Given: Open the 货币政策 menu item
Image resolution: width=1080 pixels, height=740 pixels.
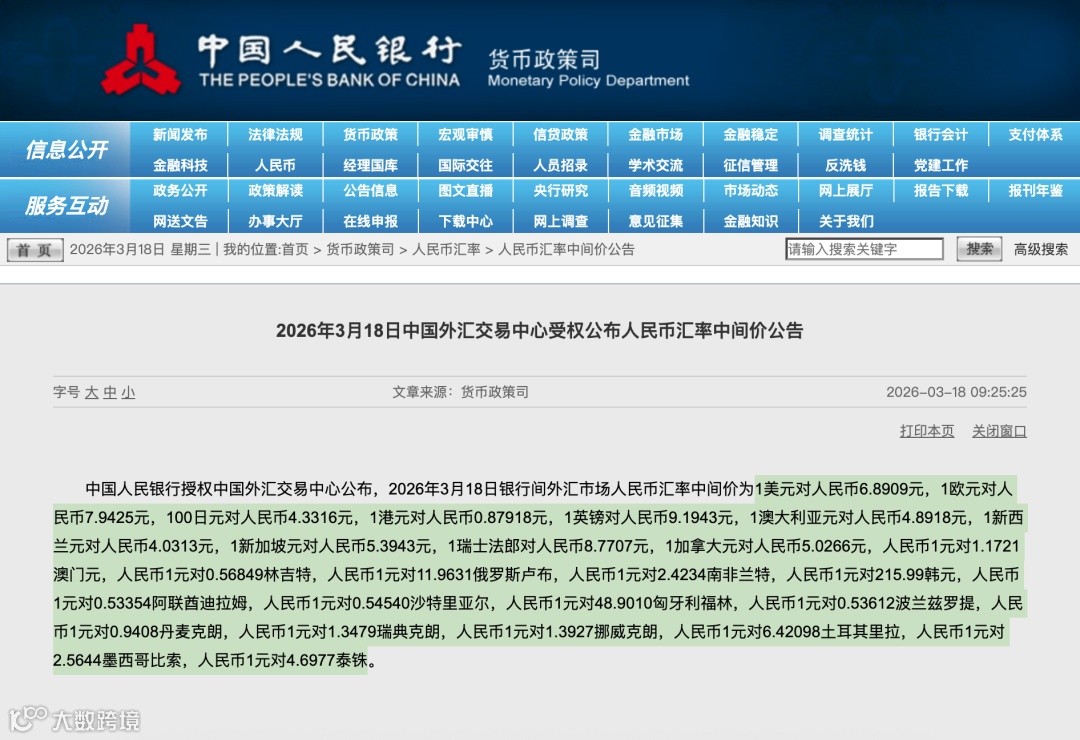Looking at the screenshot, I should (x=370, y=134).
